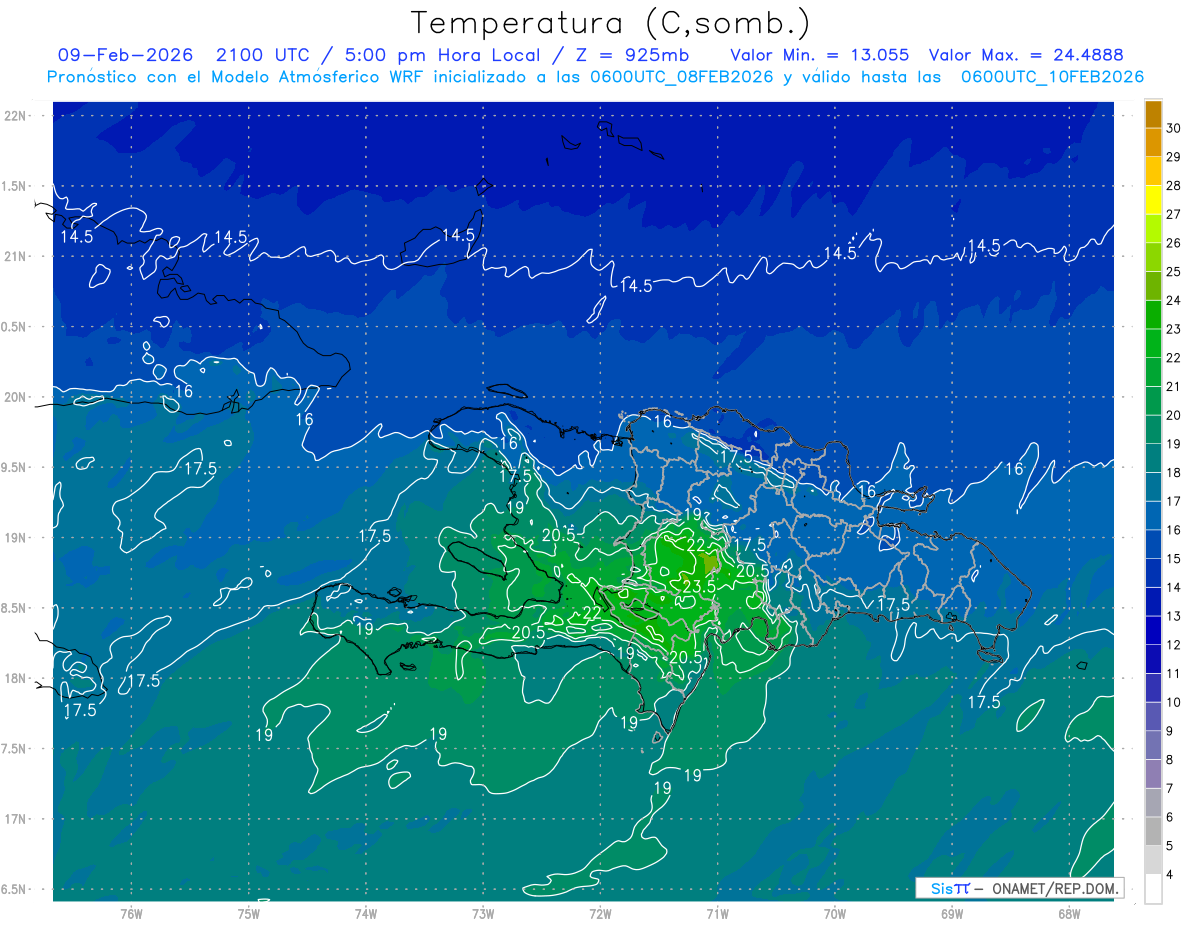Click the legend value "24"
The width and height of the screenshot is (1200, 927).
[x=1174, y=300]
